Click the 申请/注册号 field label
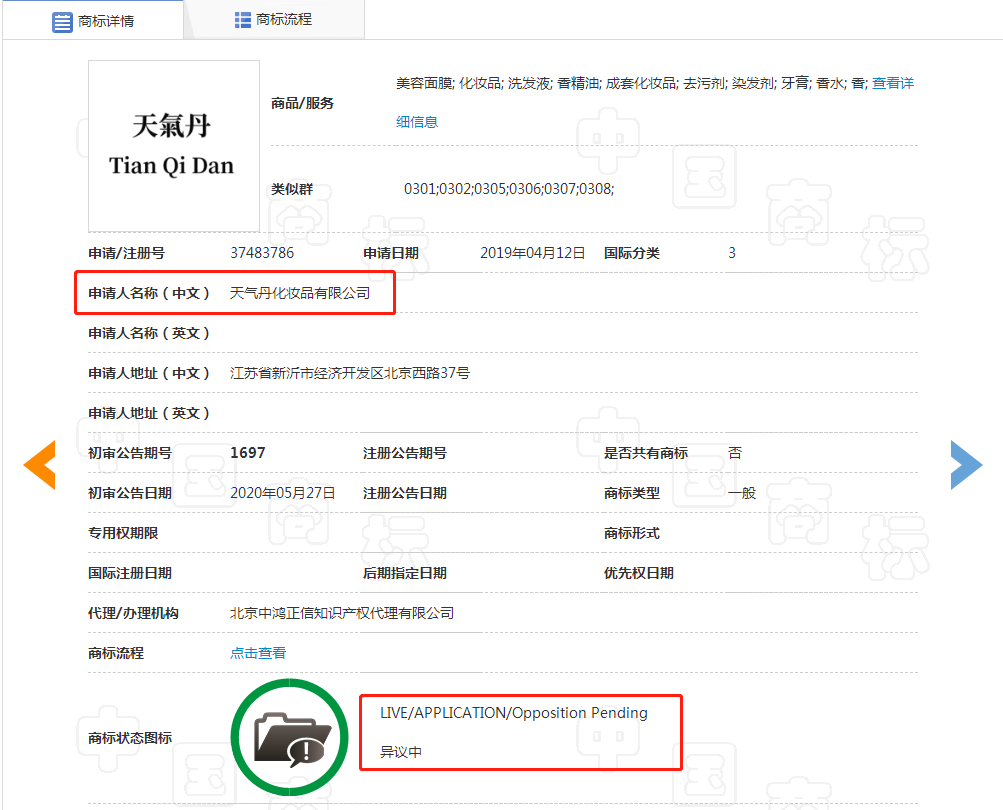 127,253
